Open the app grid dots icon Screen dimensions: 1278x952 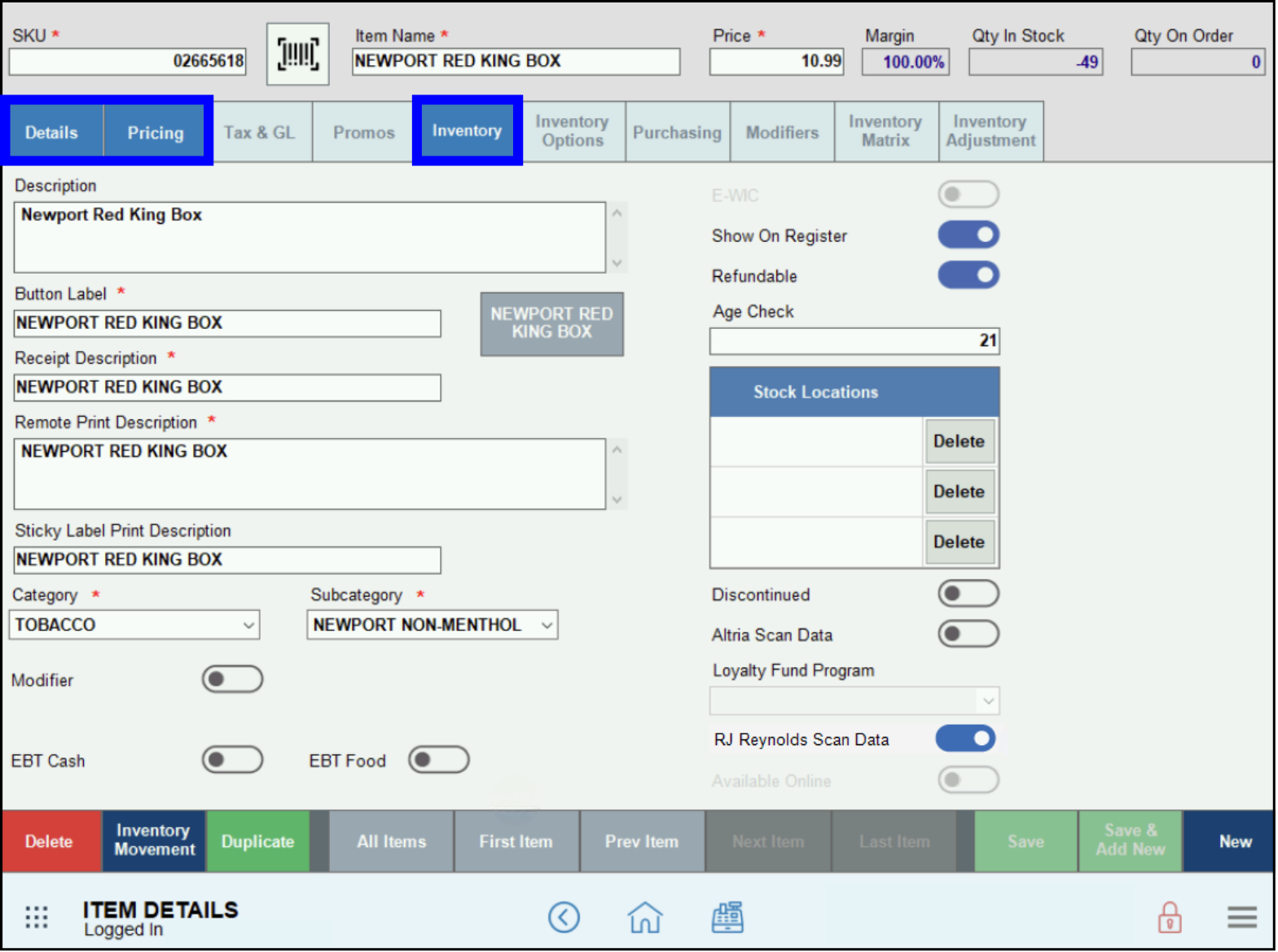[x=37, y=917]
